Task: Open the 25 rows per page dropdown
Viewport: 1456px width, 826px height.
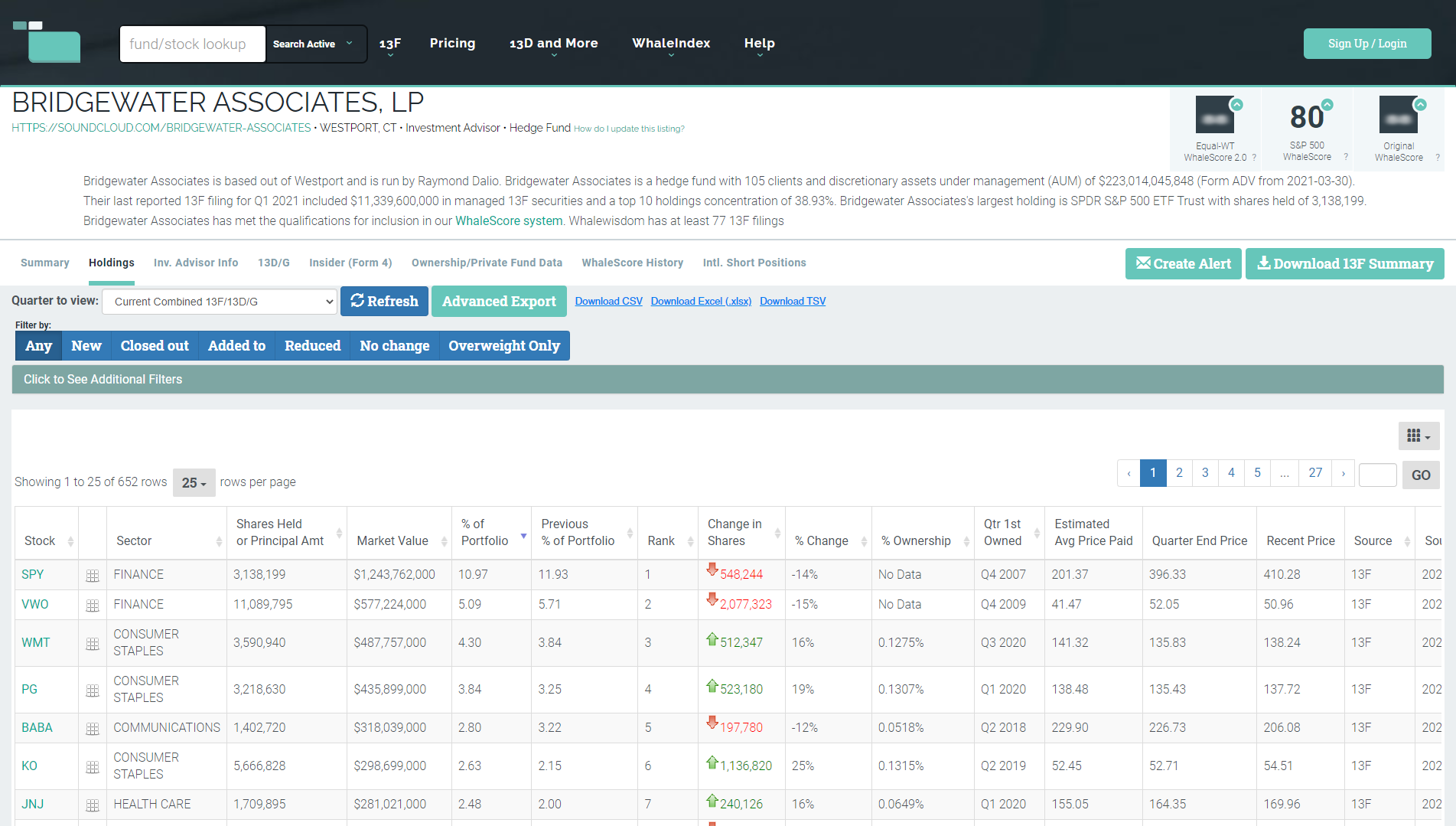Action: (x=194, y=482)
